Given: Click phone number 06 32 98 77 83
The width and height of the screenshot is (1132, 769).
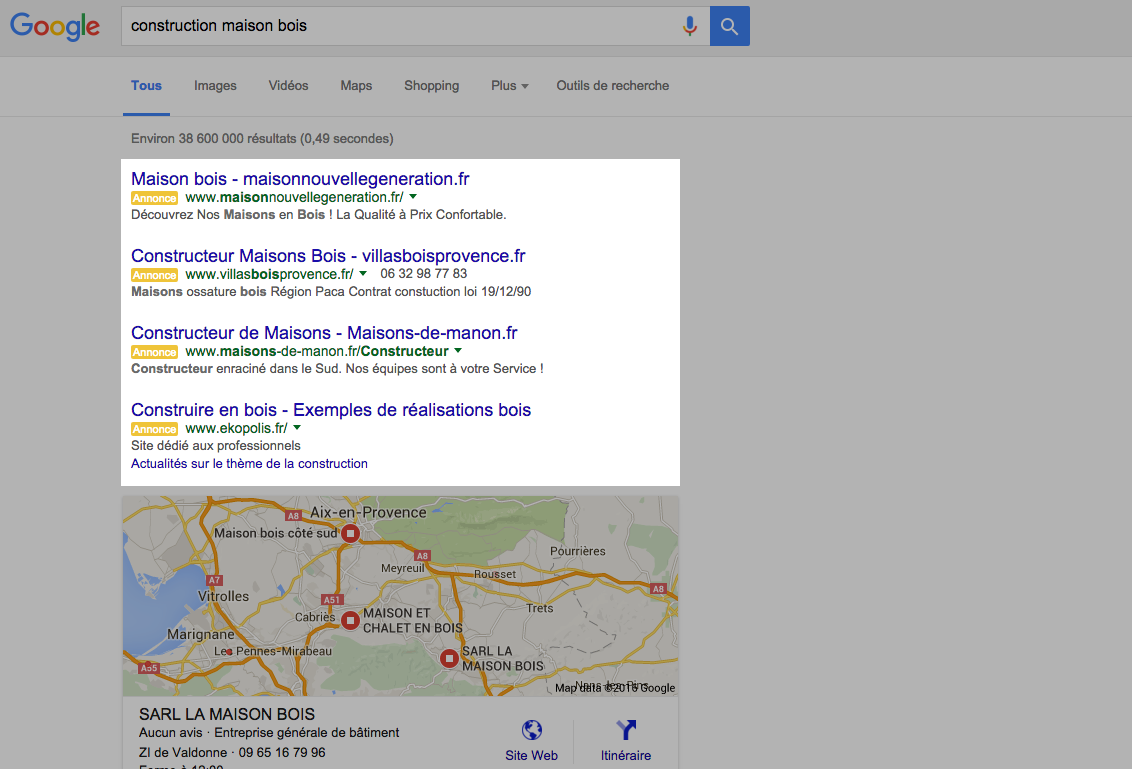Looking at the screenshot, I should click(x=424, y=274).
